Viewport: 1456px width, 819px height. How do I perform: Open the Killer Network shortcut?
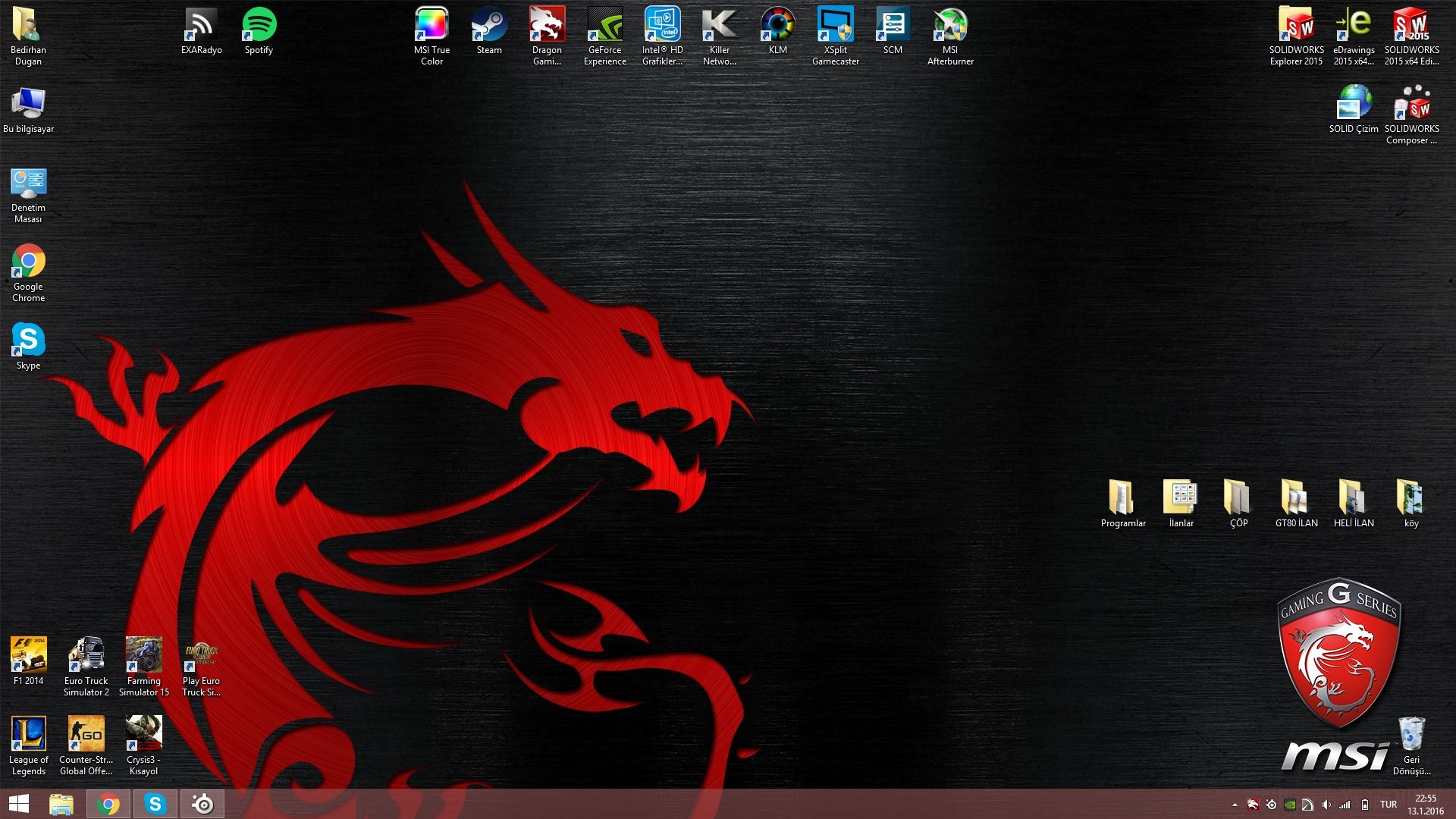(x=720, y=26)
